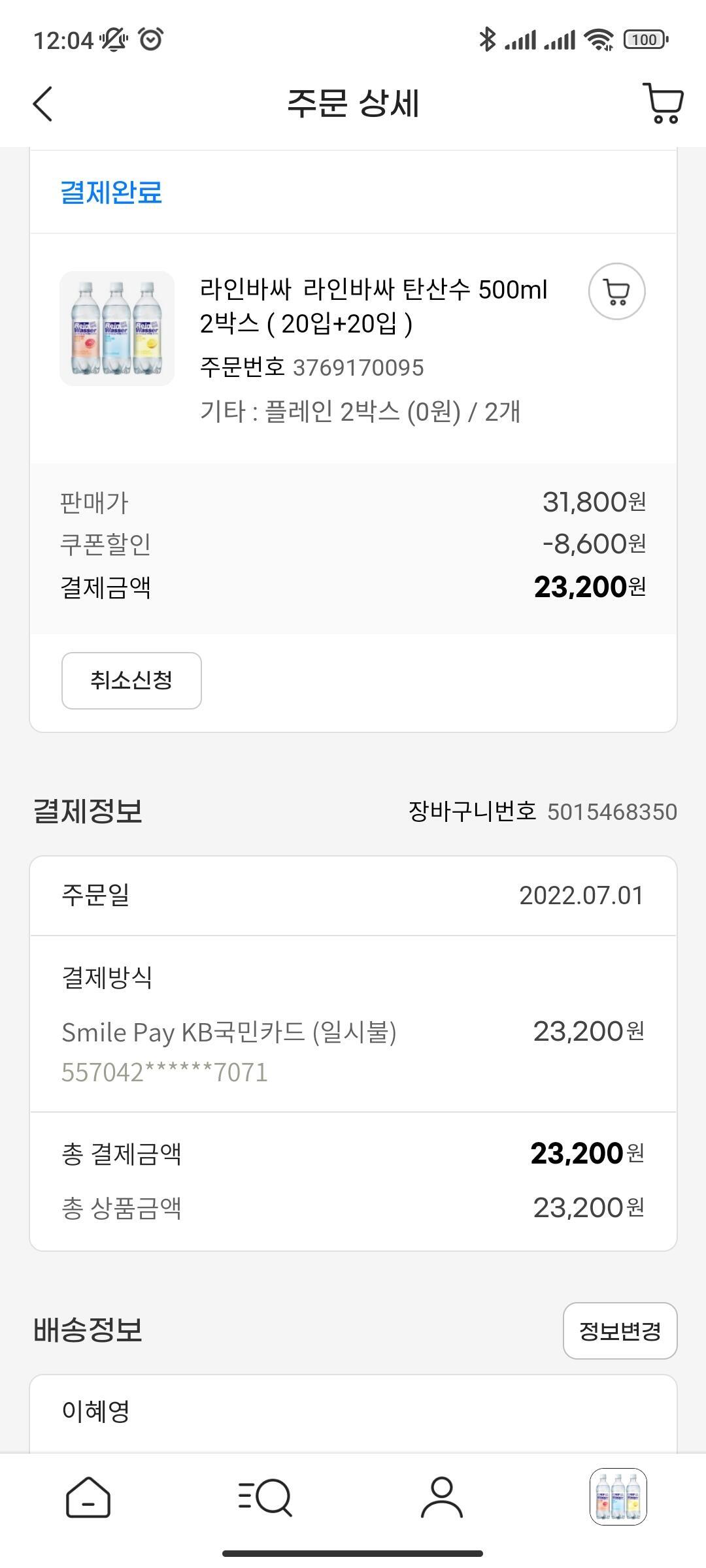Open the shopping cart in header

663,103
